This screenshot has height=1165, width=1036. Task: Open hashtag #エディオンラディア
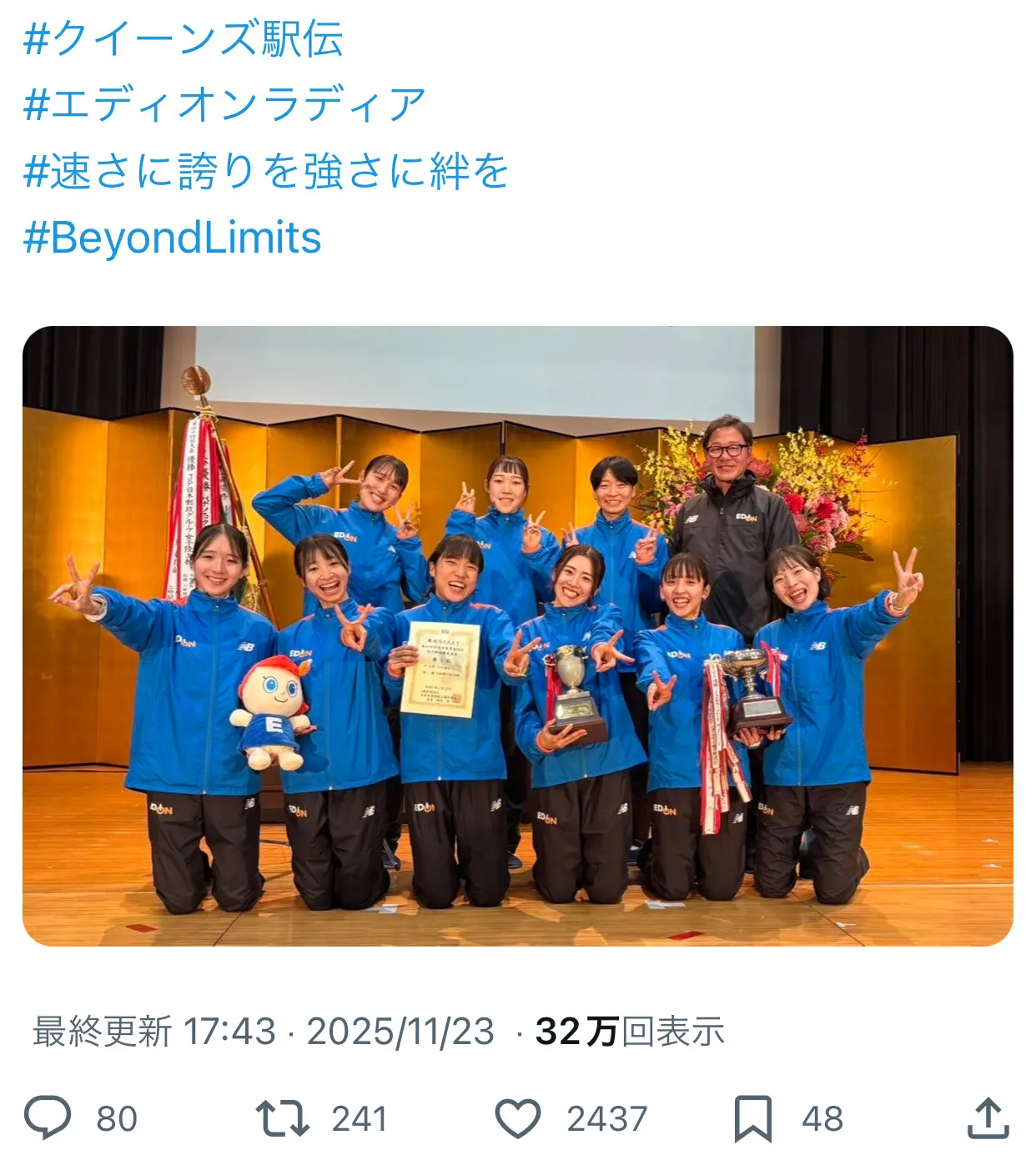pos(224,105)
